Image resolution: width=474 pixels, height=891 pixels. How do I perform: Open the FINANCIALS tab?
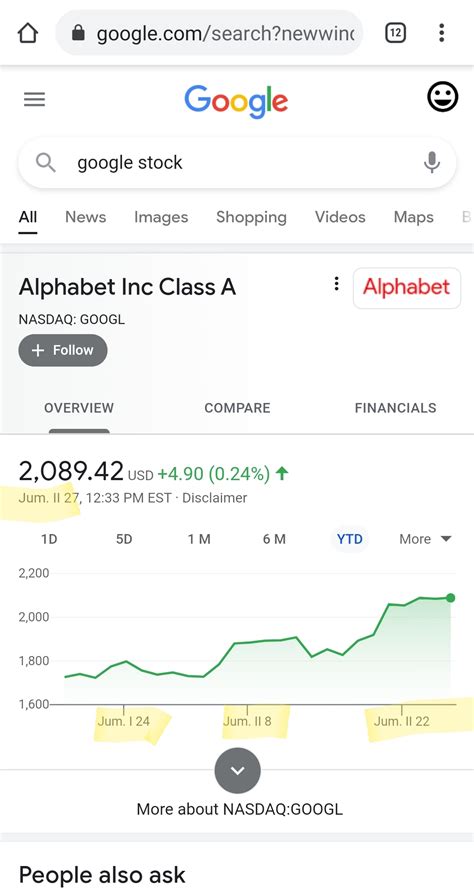coord(396,407)
